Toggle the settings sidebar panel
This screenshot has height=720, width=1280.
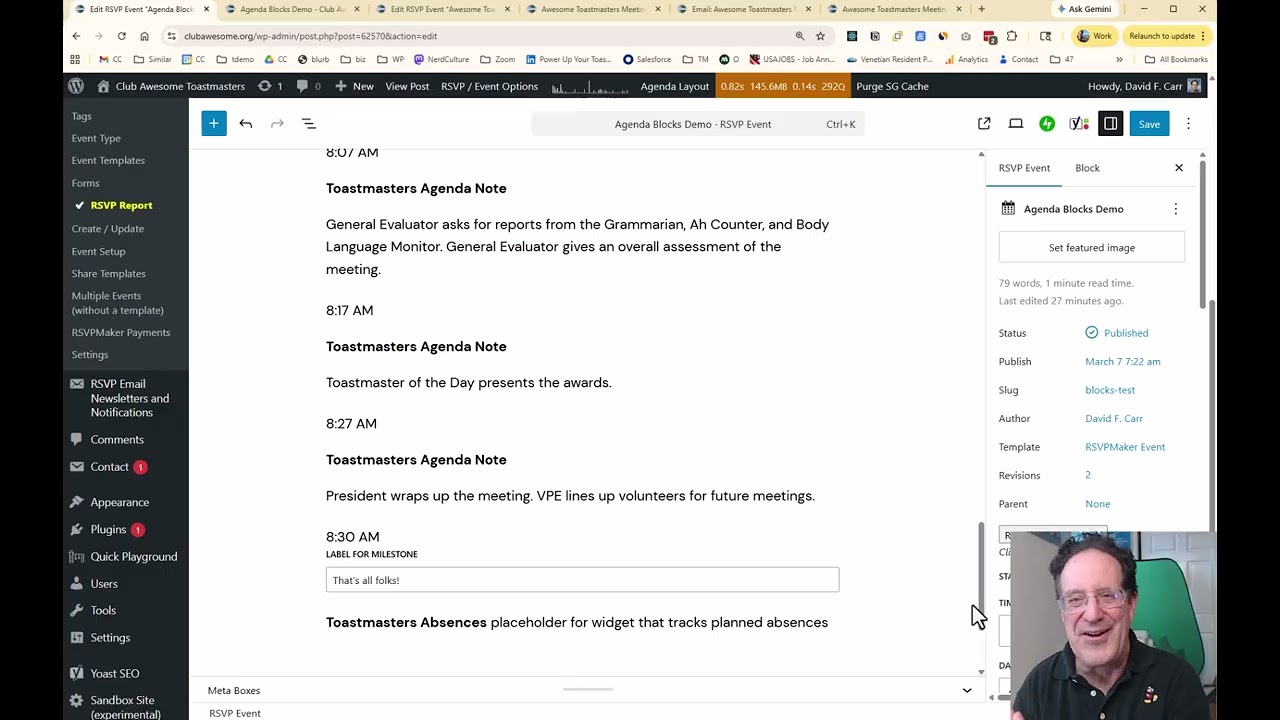click(x=1111, y=124)
